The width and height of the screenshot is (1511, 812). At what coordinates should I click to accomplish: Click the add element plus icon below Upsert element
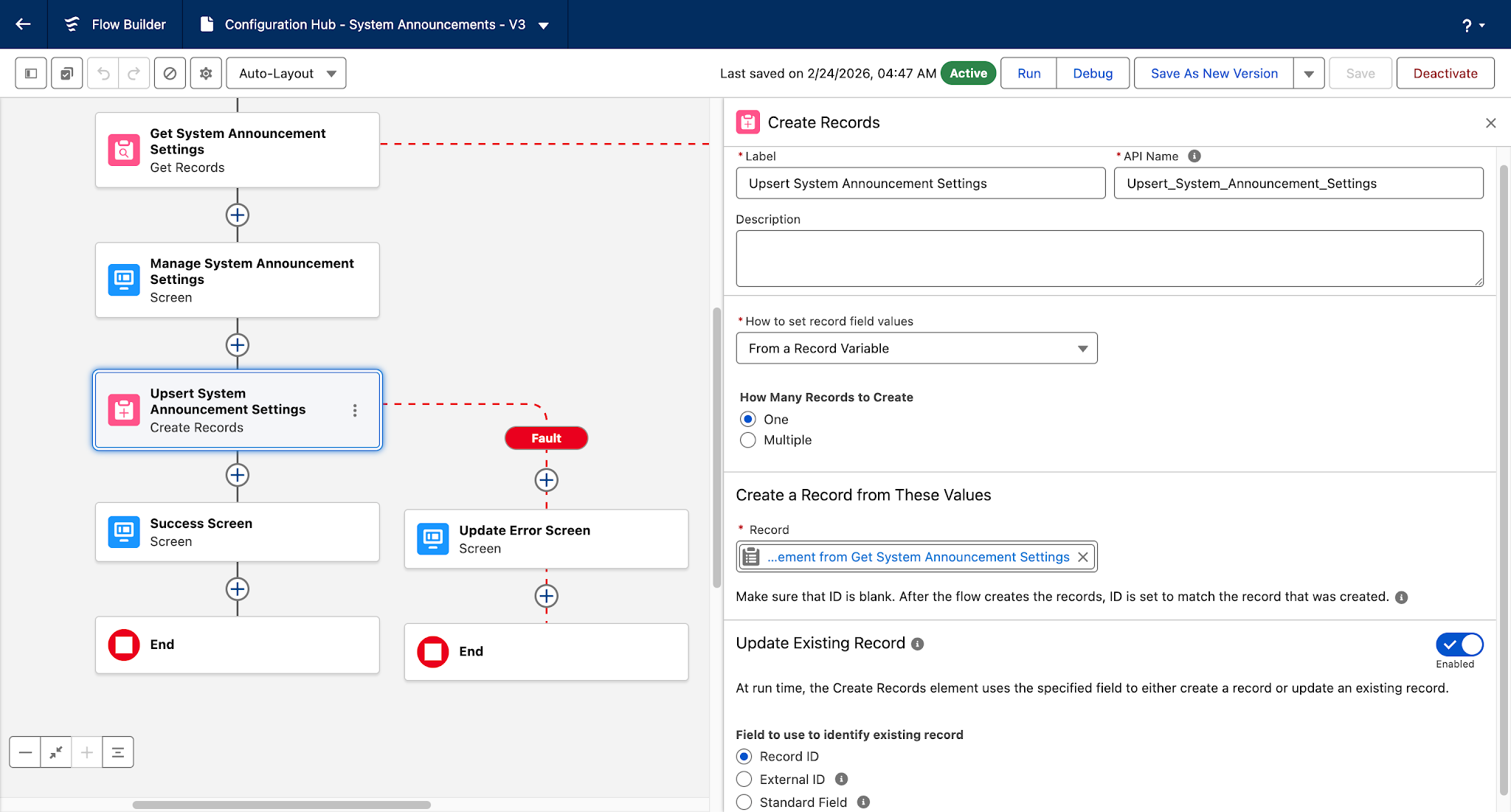(x=237, y=476)
